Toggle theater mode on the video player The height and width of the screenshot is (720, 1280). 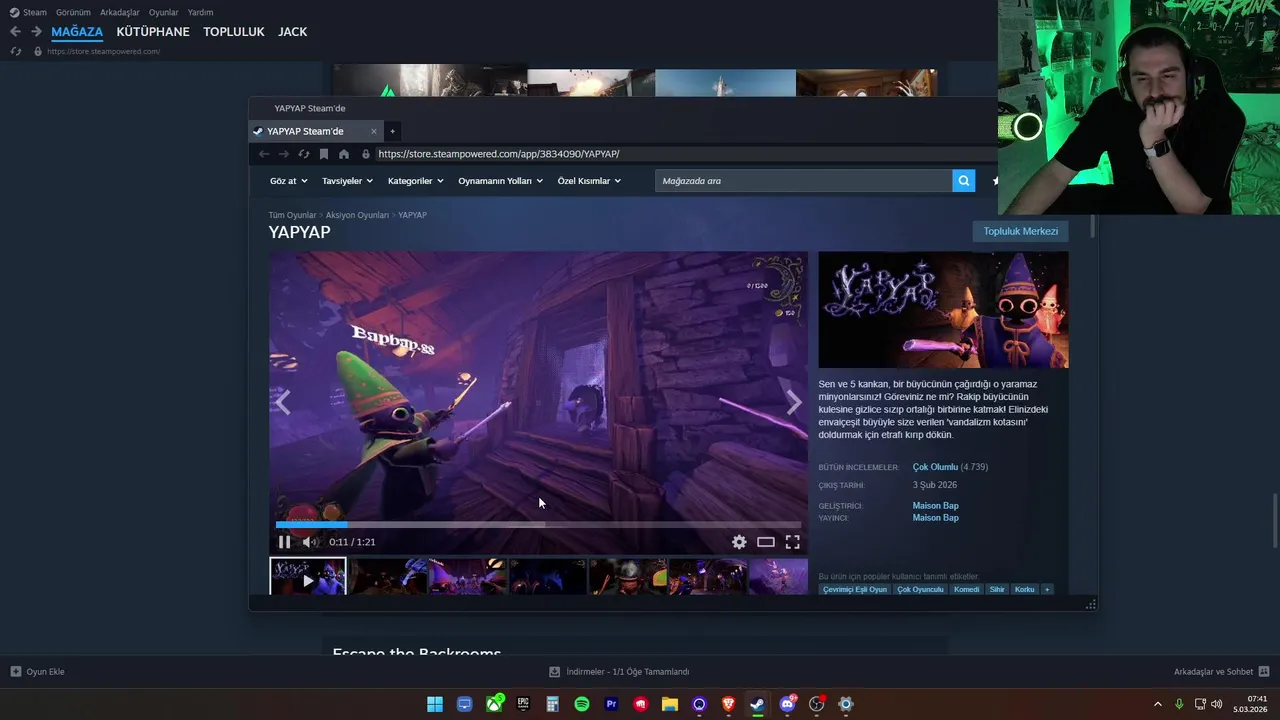coord(766,542)
